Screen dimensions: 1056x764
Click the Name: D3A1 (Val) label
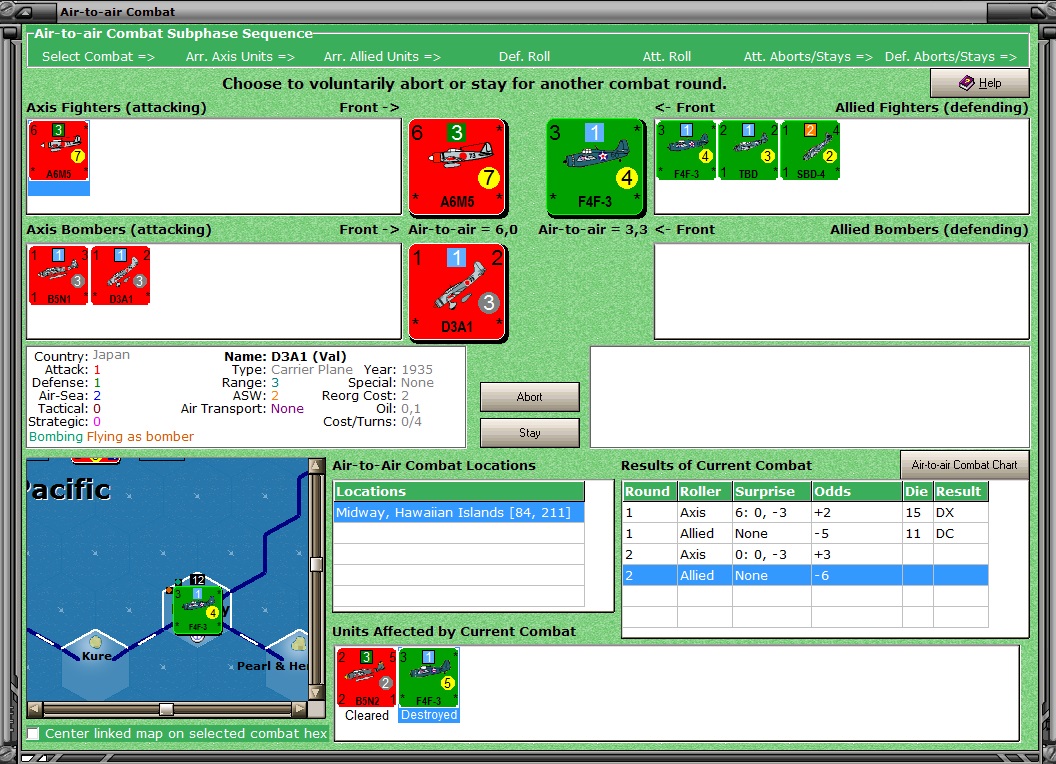coord(285,356)
